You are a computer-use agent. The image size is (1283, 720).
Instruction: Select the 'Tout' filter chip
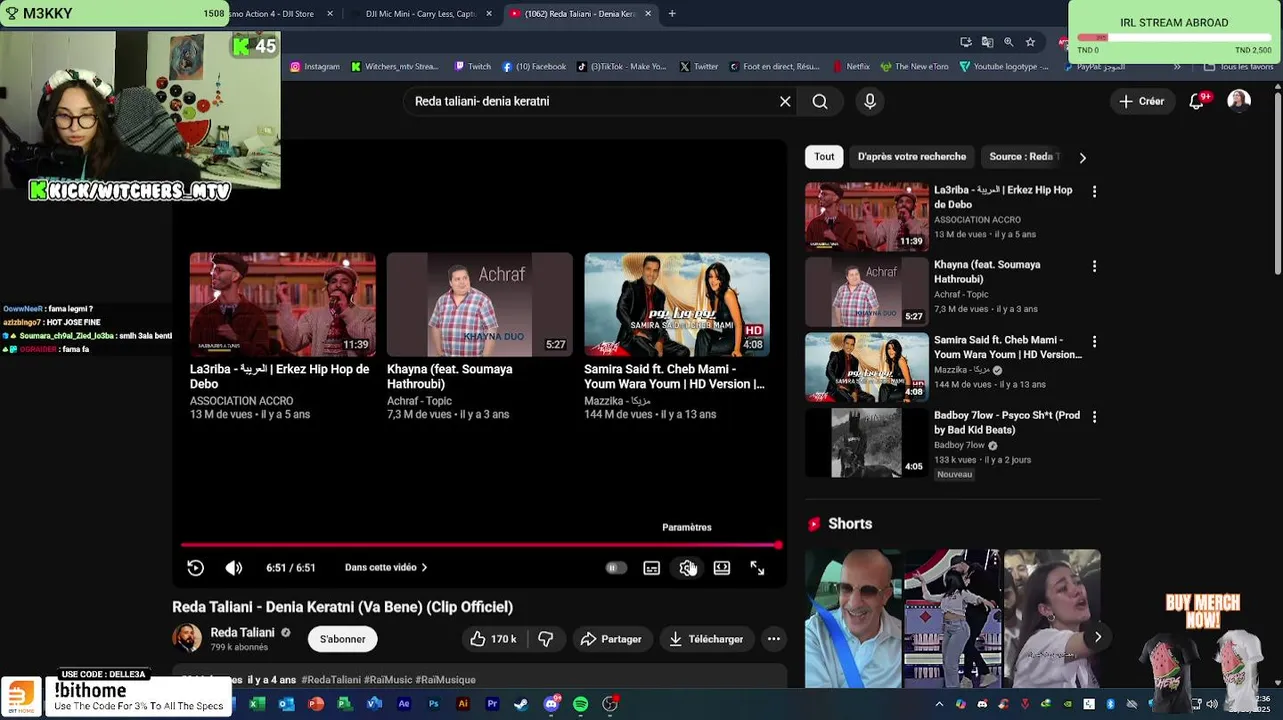(x=824, y=157)
